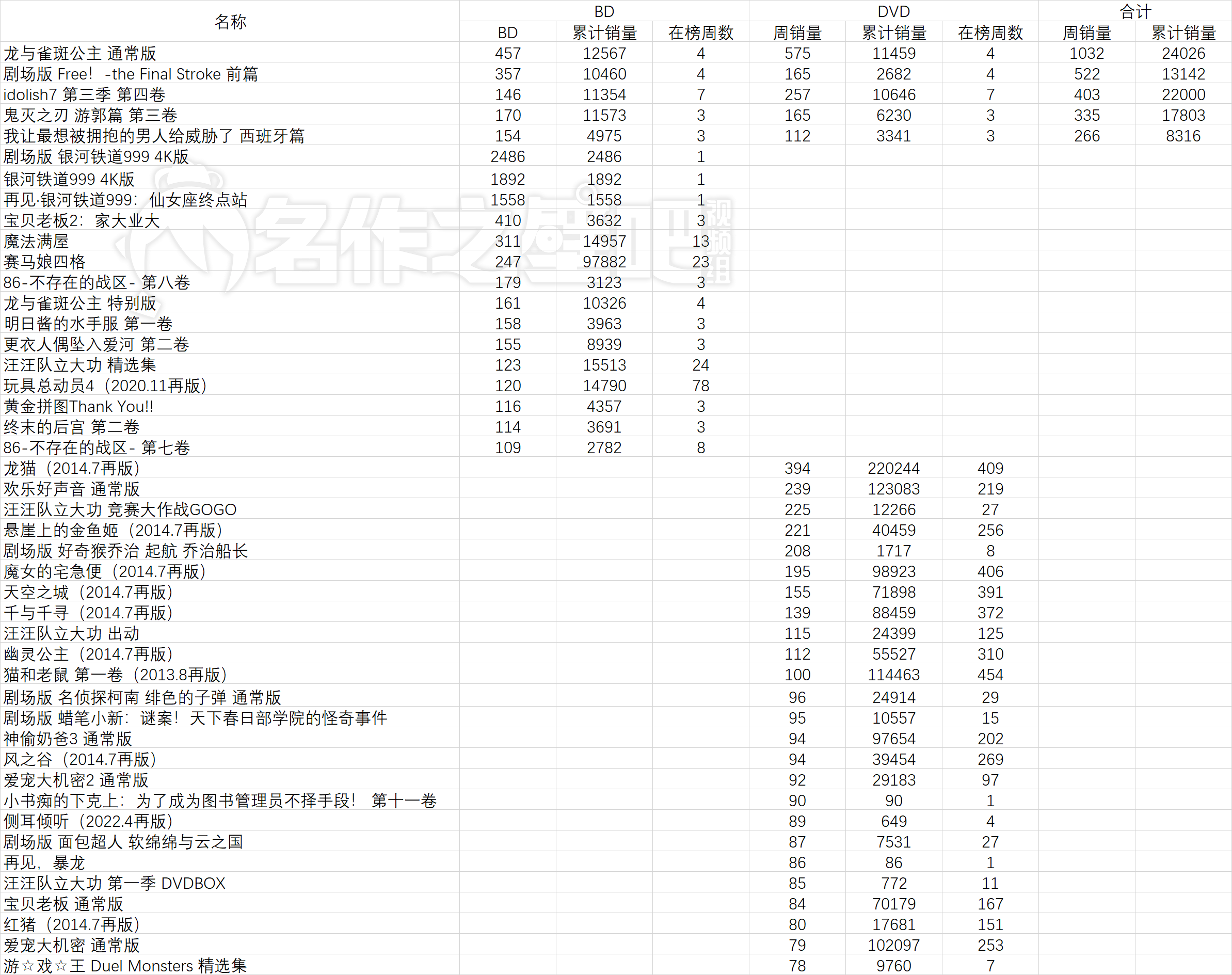Select 小书痴的下克上 第十一卷 title

coord(220,801)
